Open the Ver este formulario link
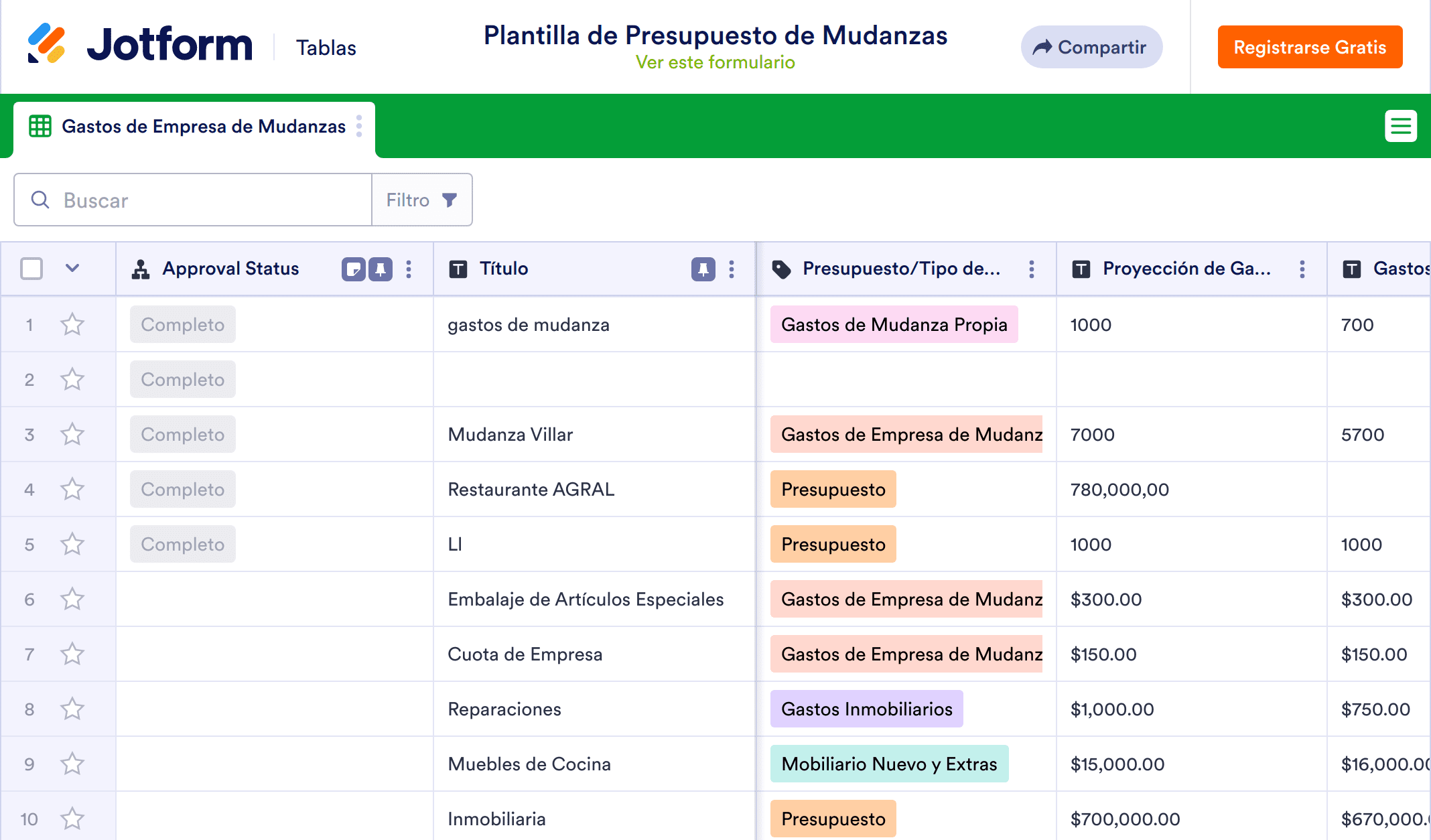The width and height of the screenshot is (1431, 840). click(x=715, y=62)
